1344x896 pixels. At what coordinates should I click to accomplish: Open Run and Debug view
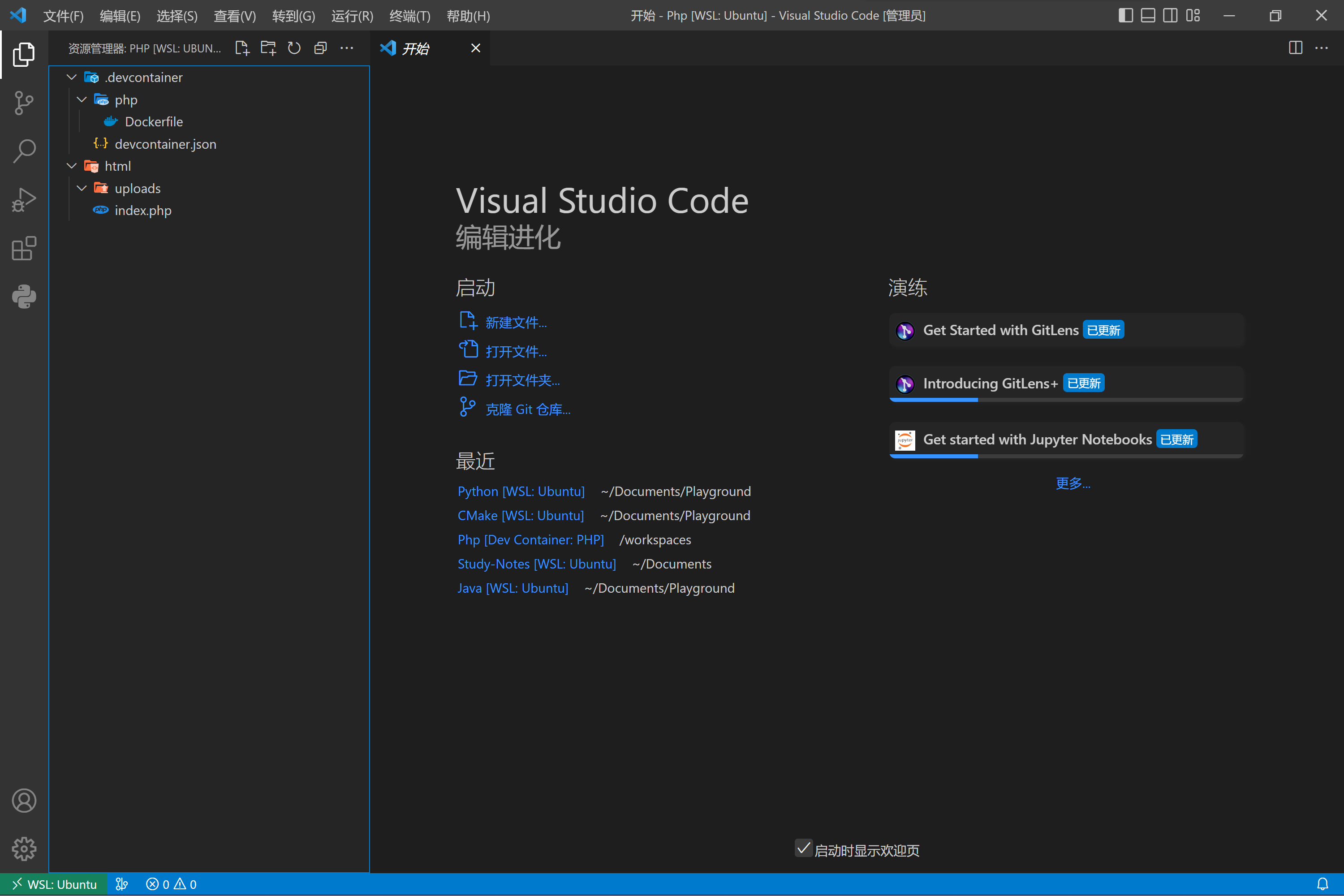pyautogui.click(x=23, y=200)
